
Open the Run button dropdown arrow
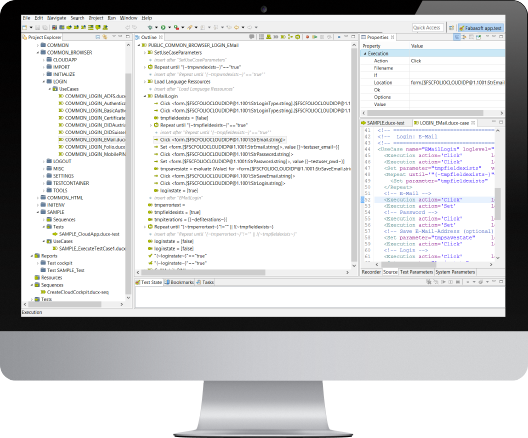[169, 28]
